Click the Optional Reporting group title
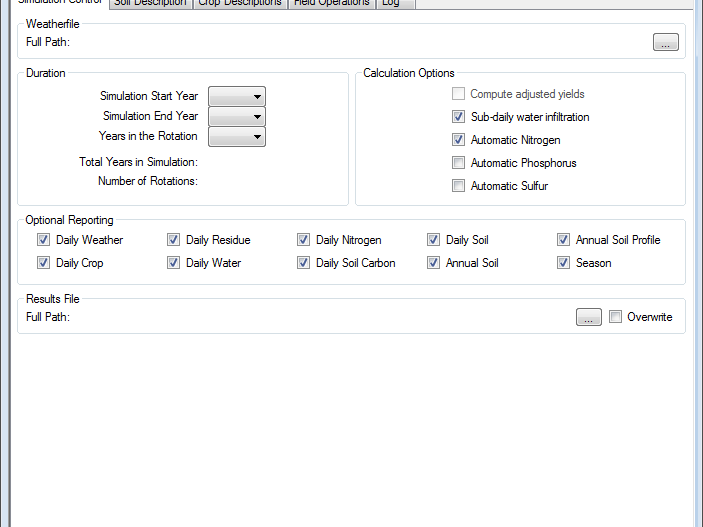This screenshot has width=703, height=527. coord(69,220)
